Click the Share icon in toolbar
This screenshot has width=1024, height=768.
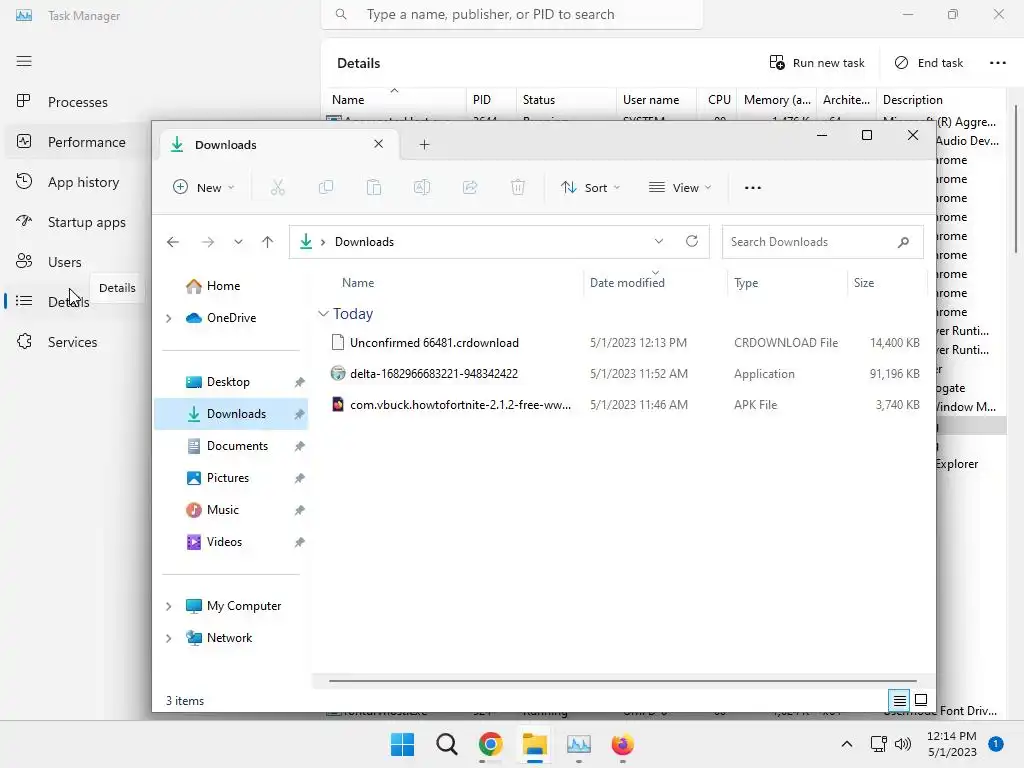(470, 187)
